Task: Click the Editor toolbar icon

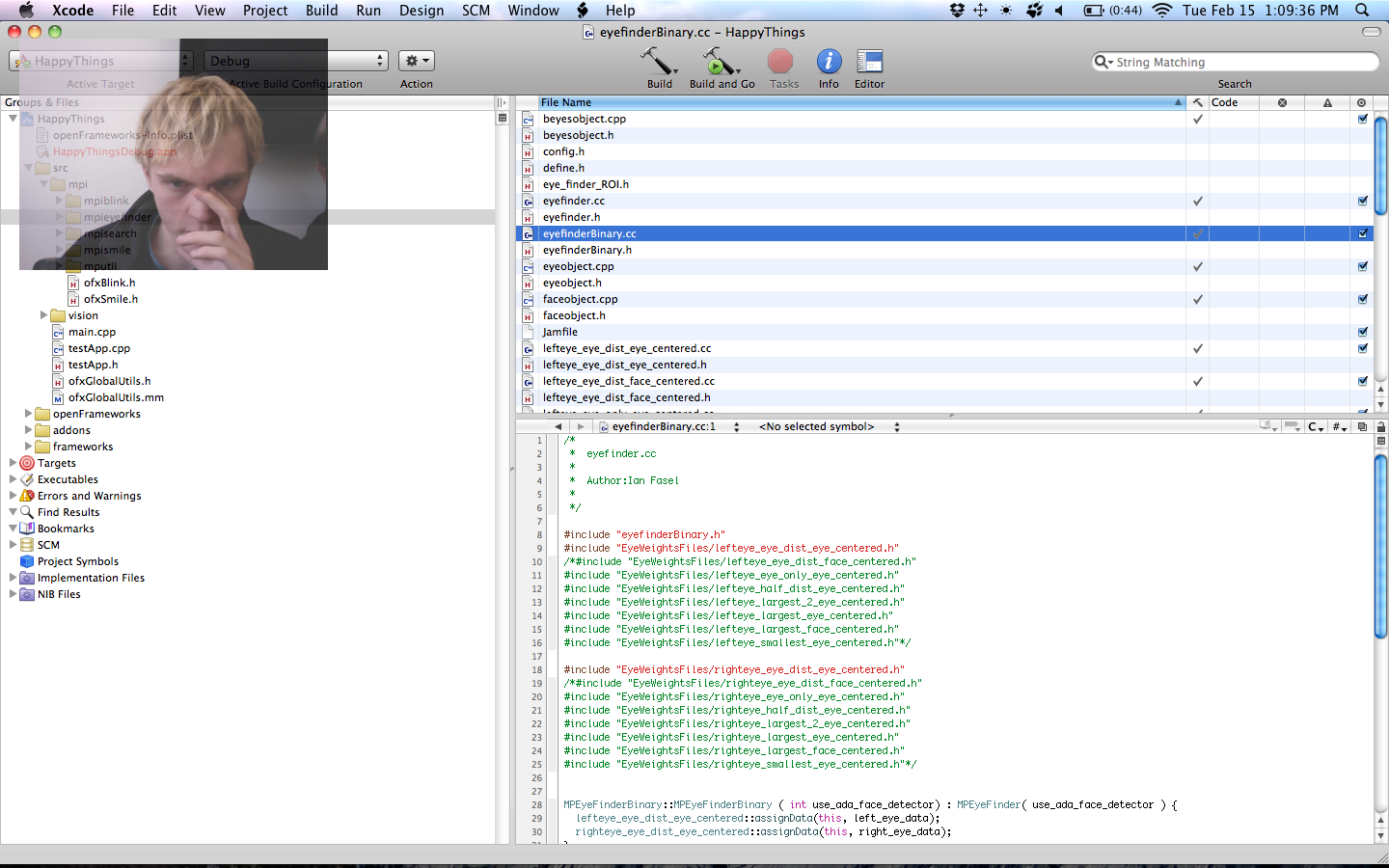Action: click(x=869, y=63)
